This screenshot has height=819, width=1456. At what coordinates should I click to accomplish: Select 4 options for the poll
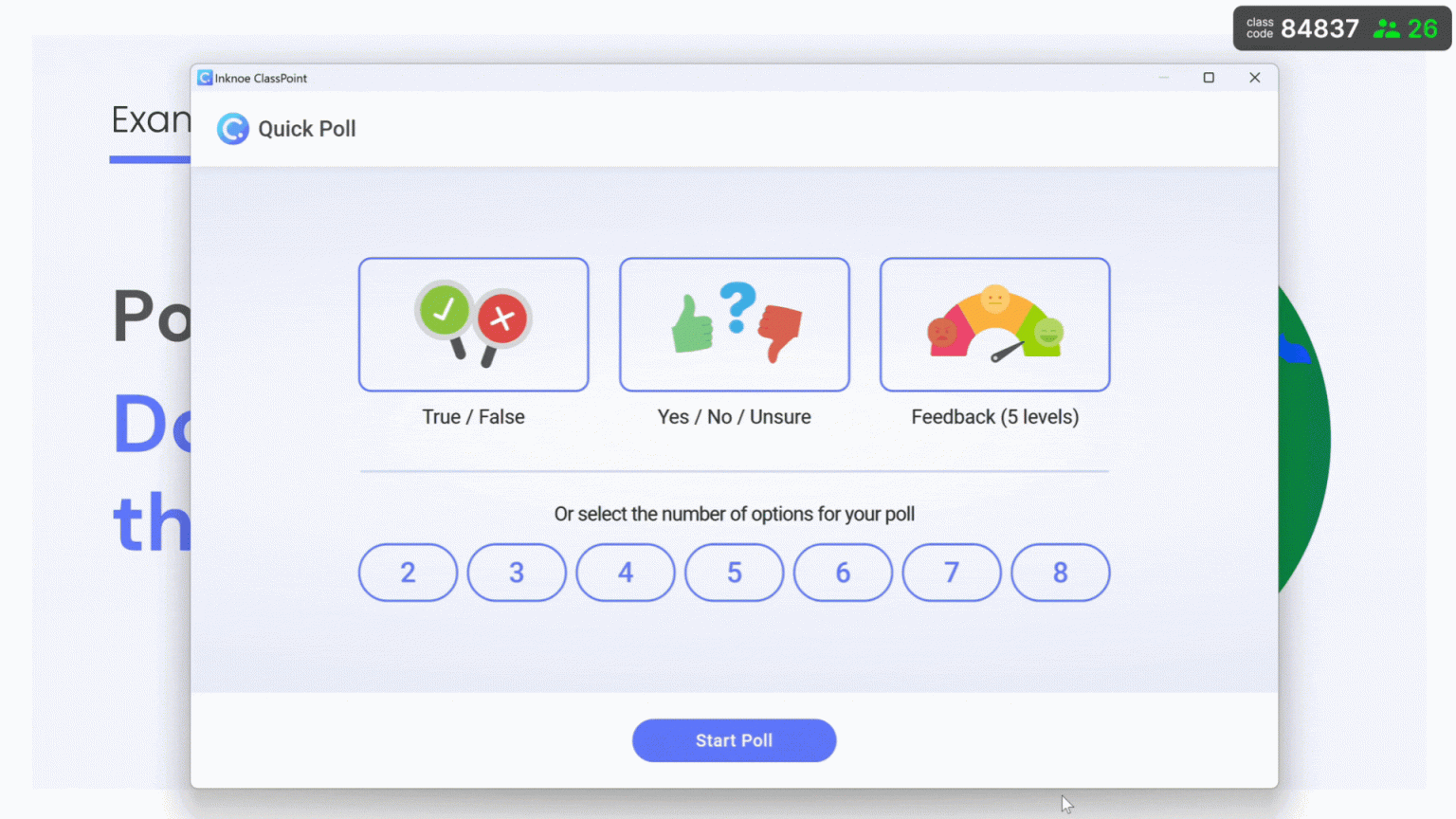(x=626, y=573)
